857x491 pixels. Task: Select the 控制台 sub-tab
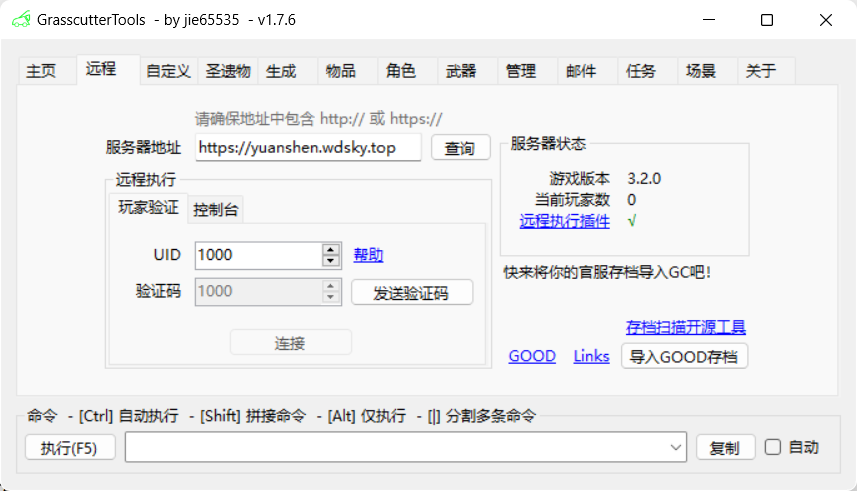(216, 210)
